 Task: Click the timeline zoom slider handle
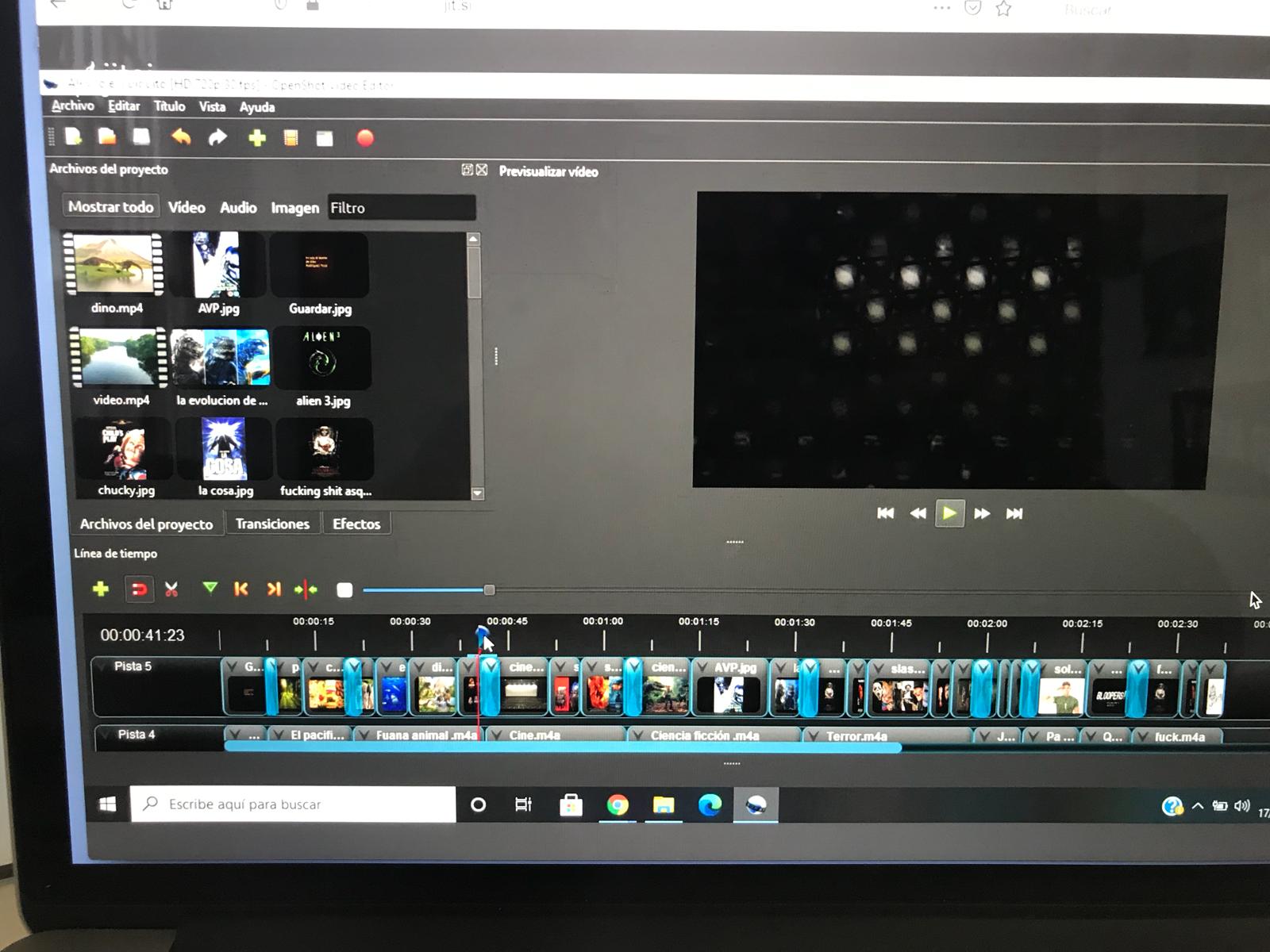click(x=489, y=589)
